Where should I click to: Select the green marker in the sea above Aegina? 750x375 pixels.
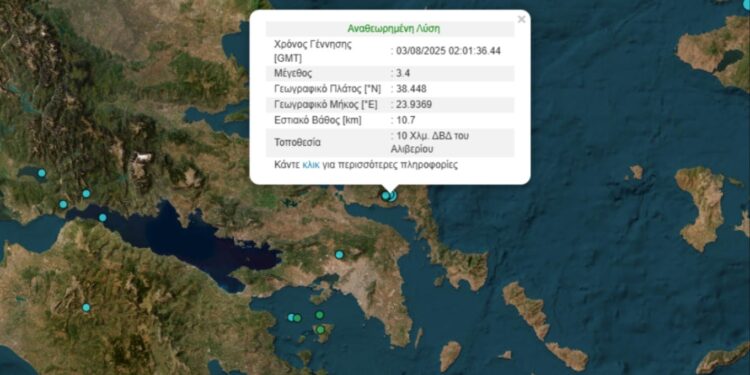[x=320, y=315]
